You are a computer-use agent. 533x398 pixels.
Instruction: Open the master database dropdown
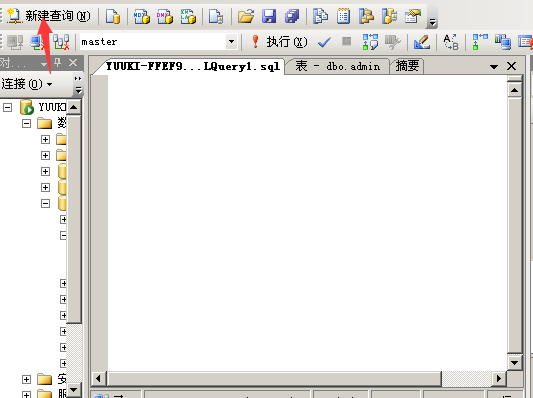coord(231,42)
